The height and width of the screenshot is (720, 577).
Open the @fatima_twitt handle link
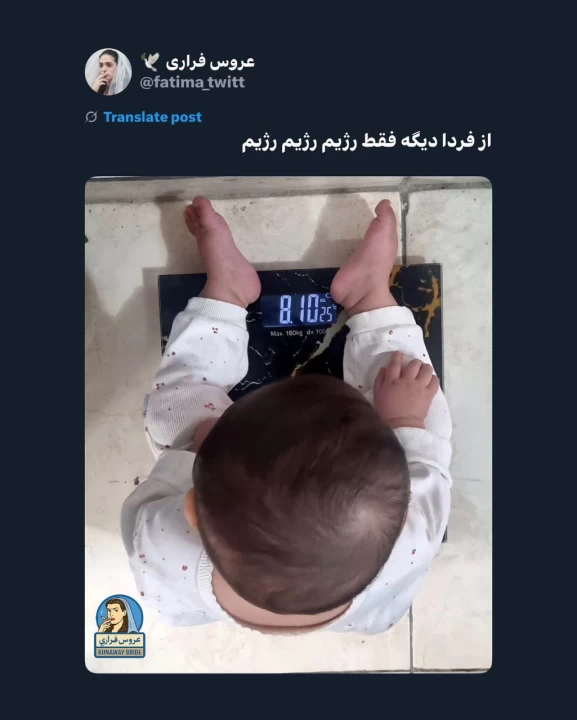click(192, 83)
